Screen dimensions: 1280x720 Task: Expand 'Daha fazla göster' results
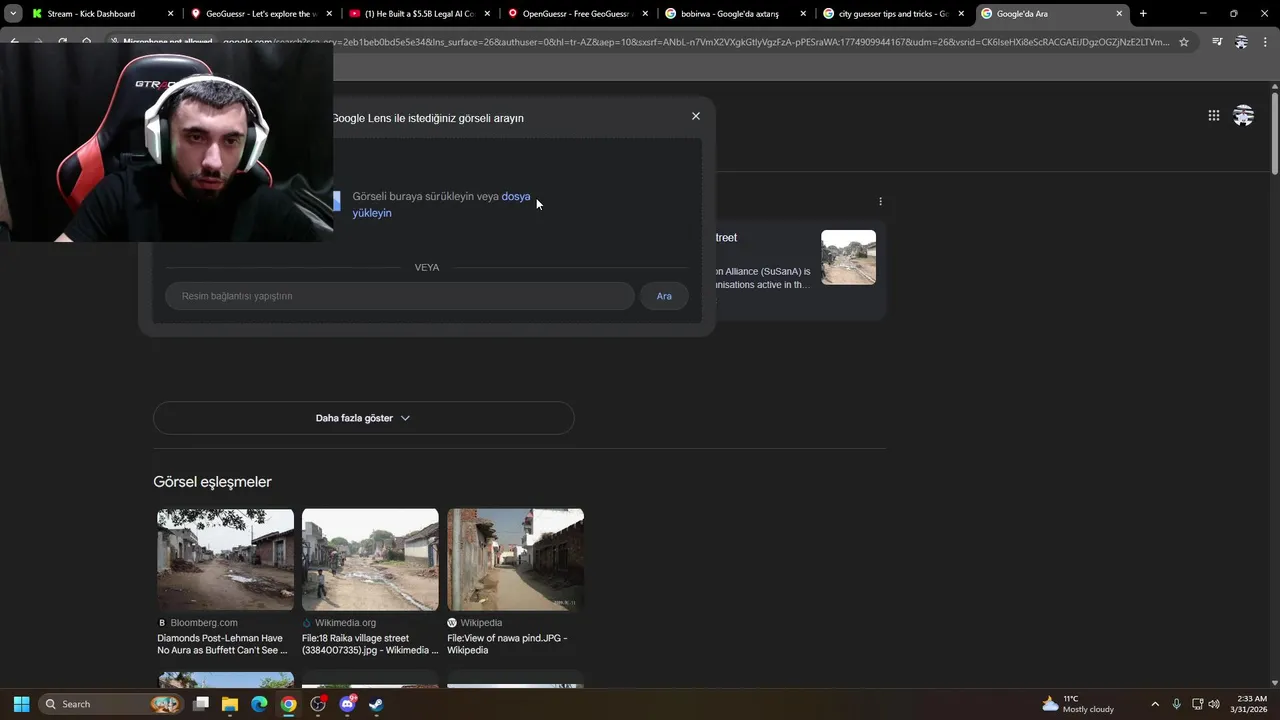(x=363, y=418)
